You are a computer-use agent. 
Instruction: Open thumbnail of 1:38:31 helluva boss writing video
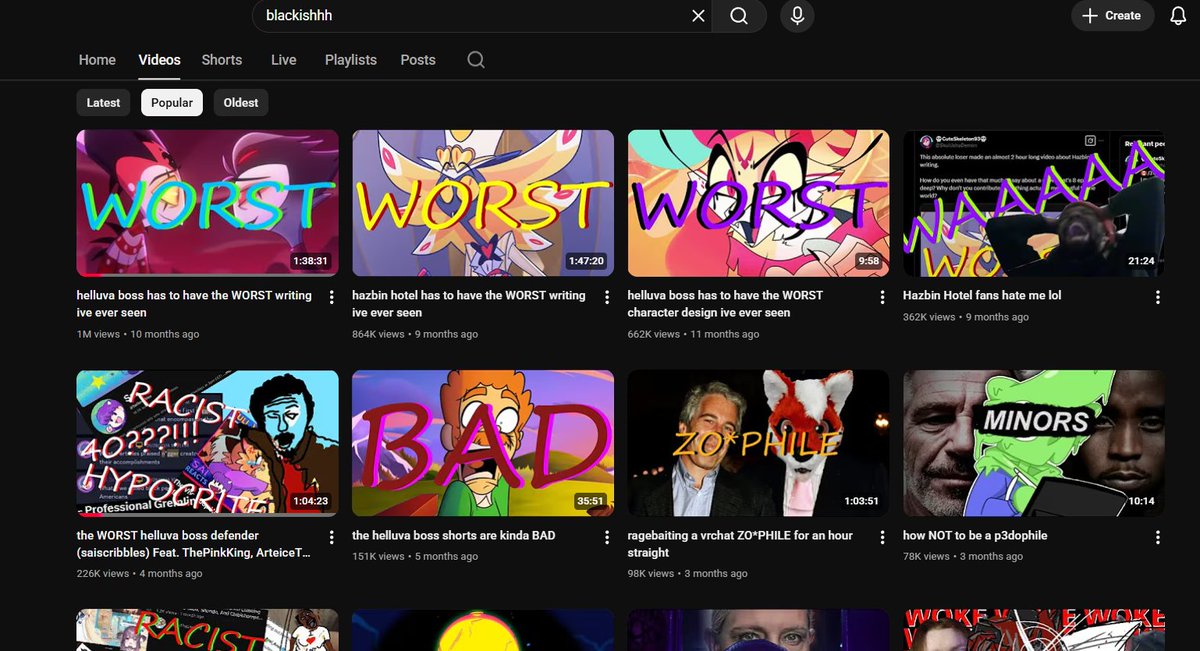[208, 203]
